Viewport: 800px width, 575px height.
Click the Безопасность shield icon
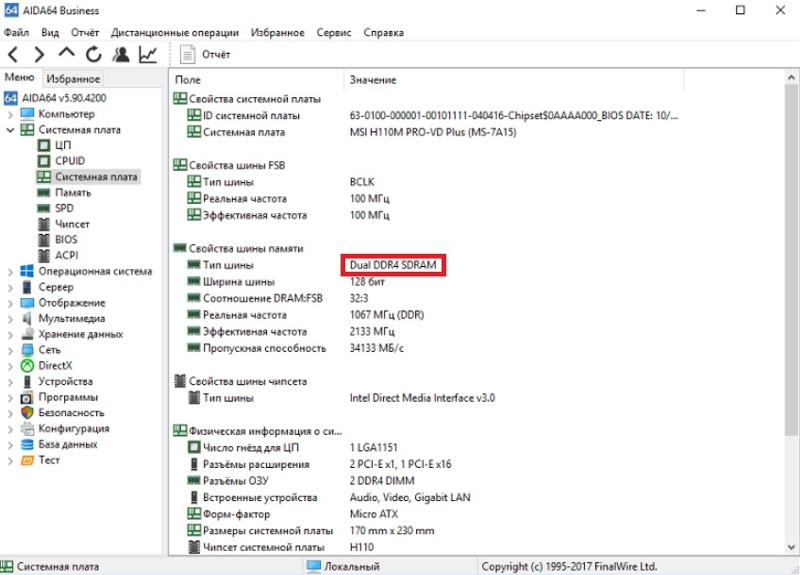click(27, 413)
